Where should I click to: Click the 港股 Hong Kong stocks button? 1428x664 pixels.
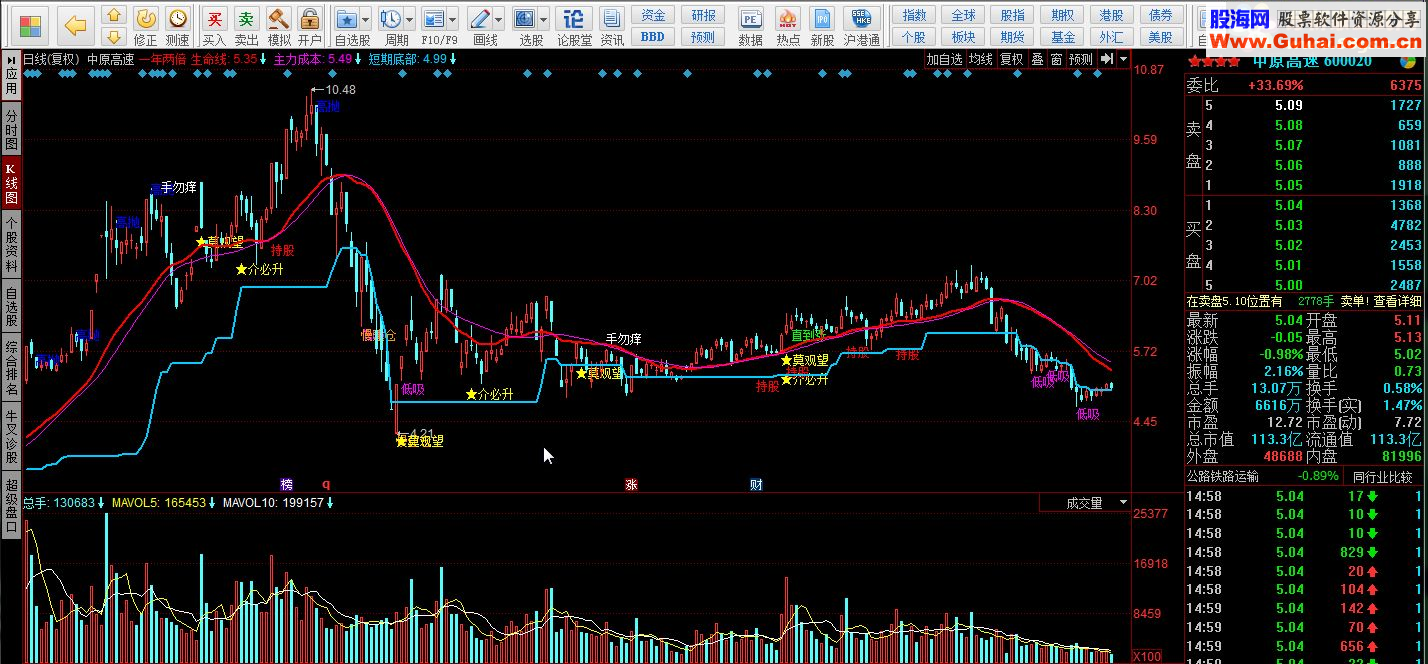coord(1111,15)
